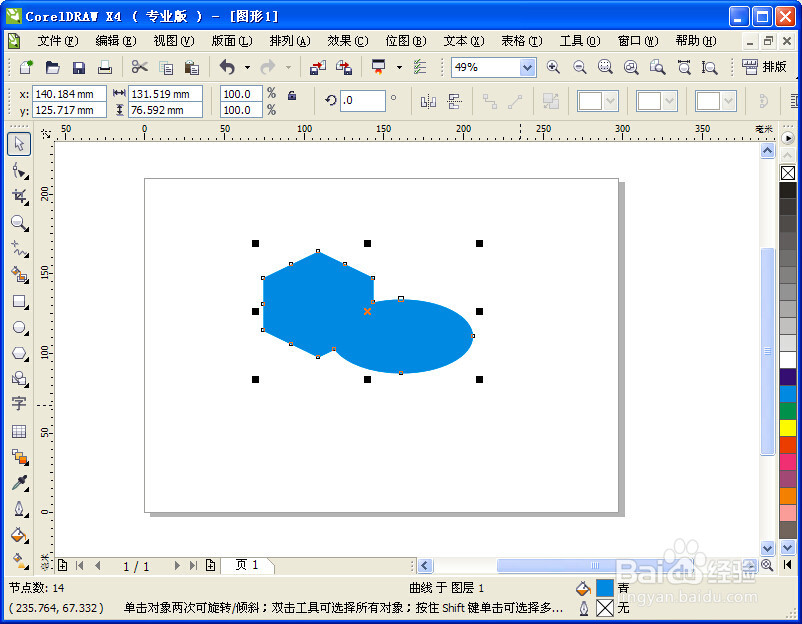Open the application launcher dropdown arrow
Screen dimensions: 802x624
399,67
